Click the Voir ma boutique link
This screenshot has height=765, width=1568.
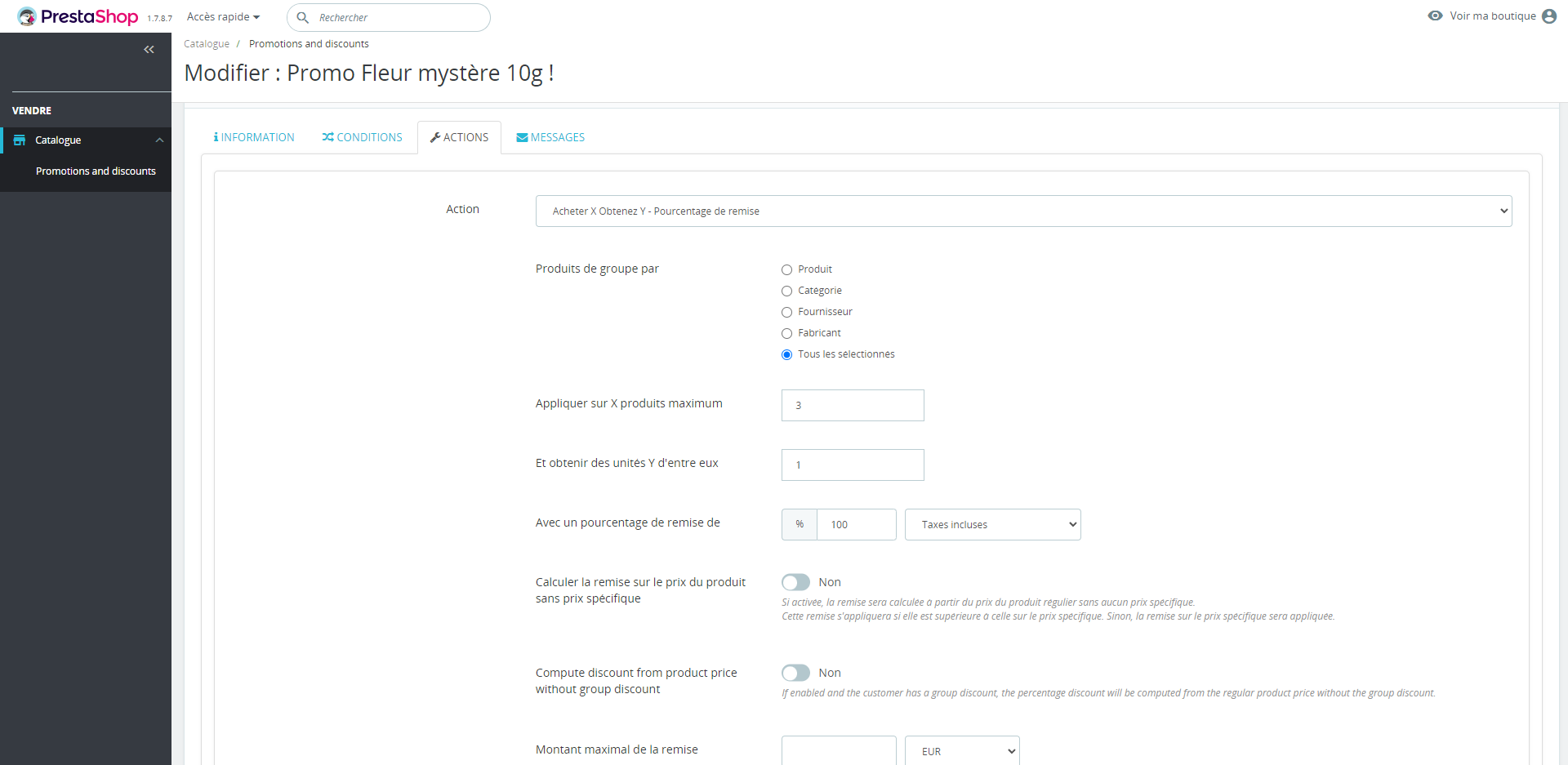1493,16
